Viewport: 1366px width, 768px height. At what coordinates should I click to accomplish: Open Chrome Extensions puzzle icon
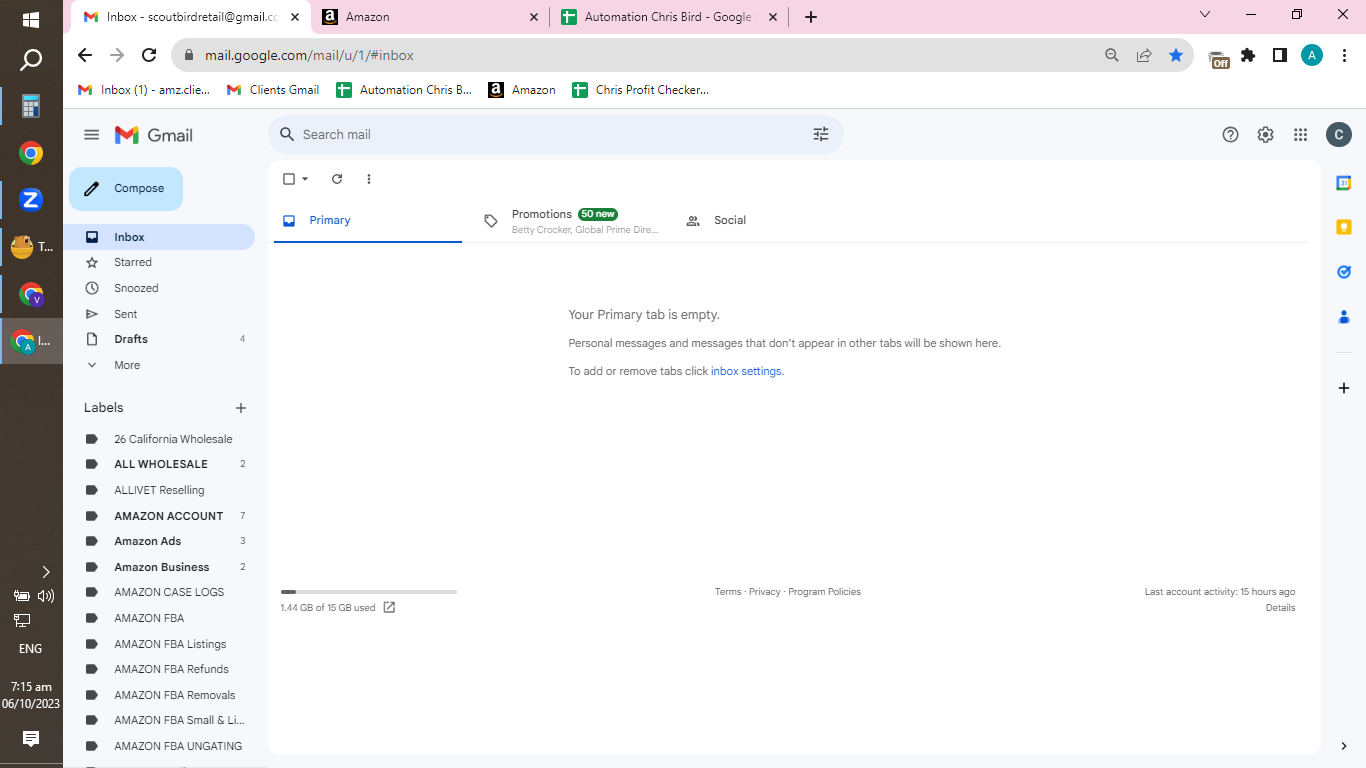point(1248,56)
